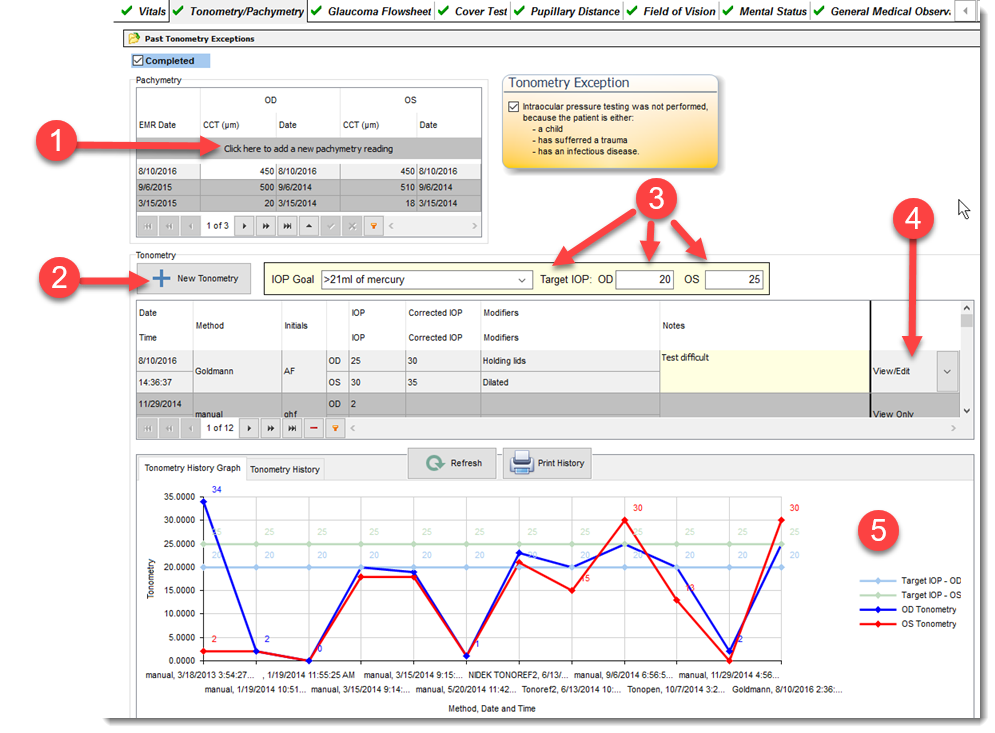Click the tonometry grid vertical scrollbar down arrow
The height and width of the screenshot is (733, 995).
click(x=966, y=411)
